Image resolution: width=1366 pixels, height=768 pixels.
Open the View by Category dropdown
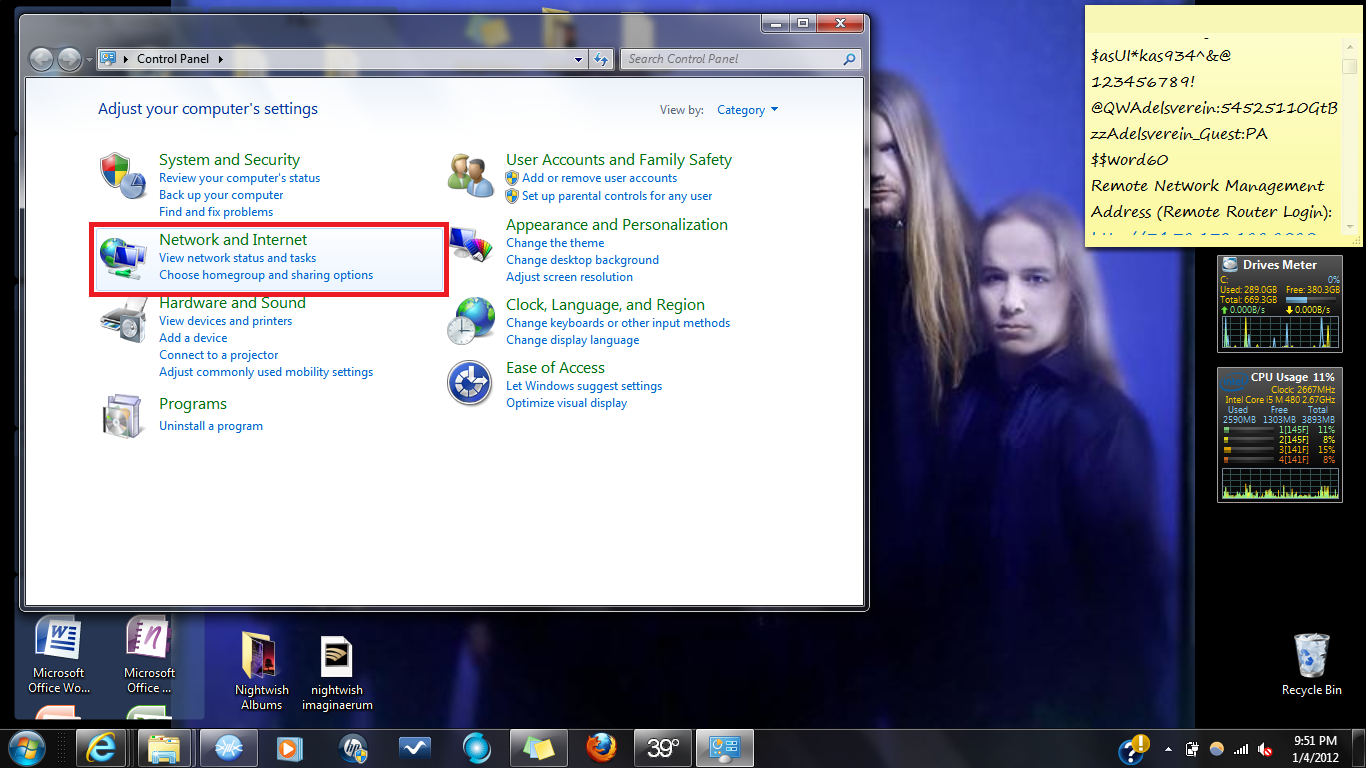click(x=747, y=110)
